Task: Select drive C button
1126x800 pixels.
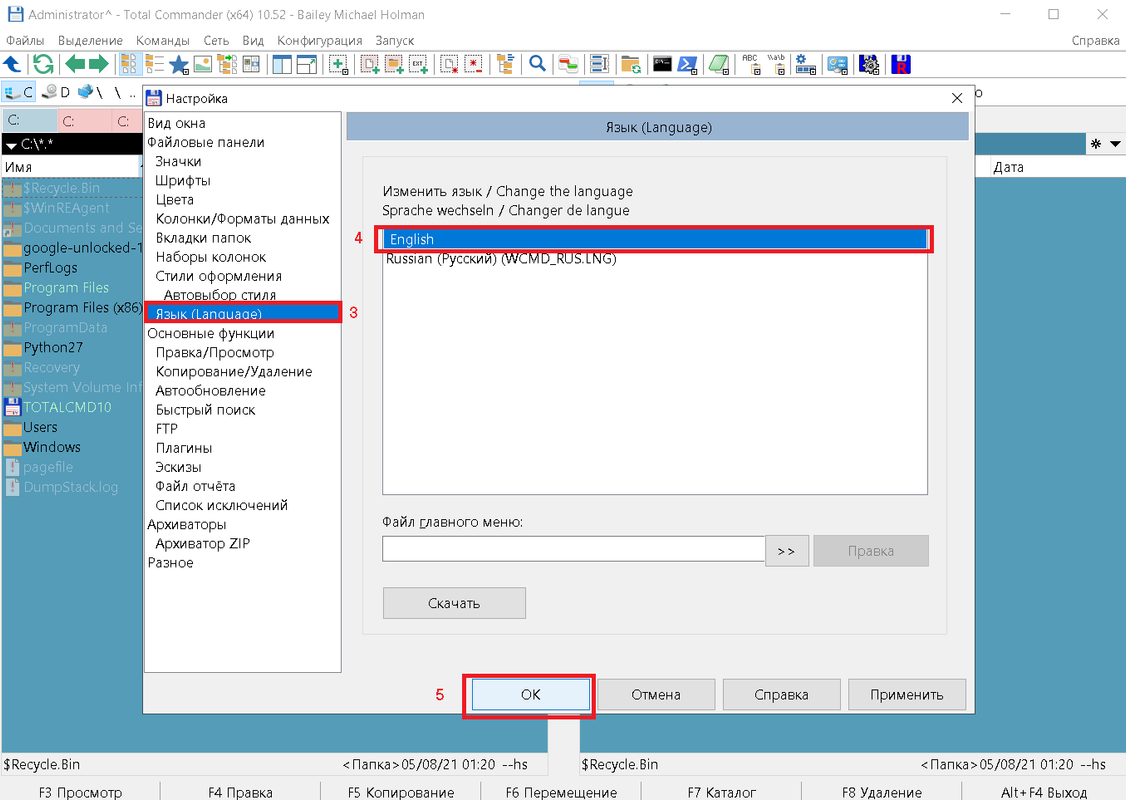Action: tap(19, 93)
